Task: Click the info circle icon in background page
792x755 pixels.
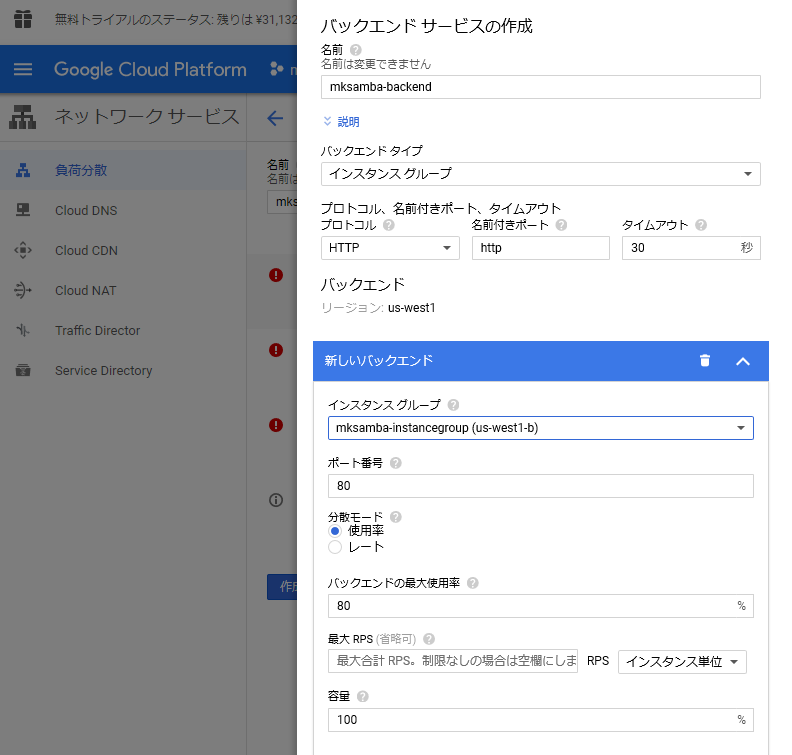Action: [276, 500]
